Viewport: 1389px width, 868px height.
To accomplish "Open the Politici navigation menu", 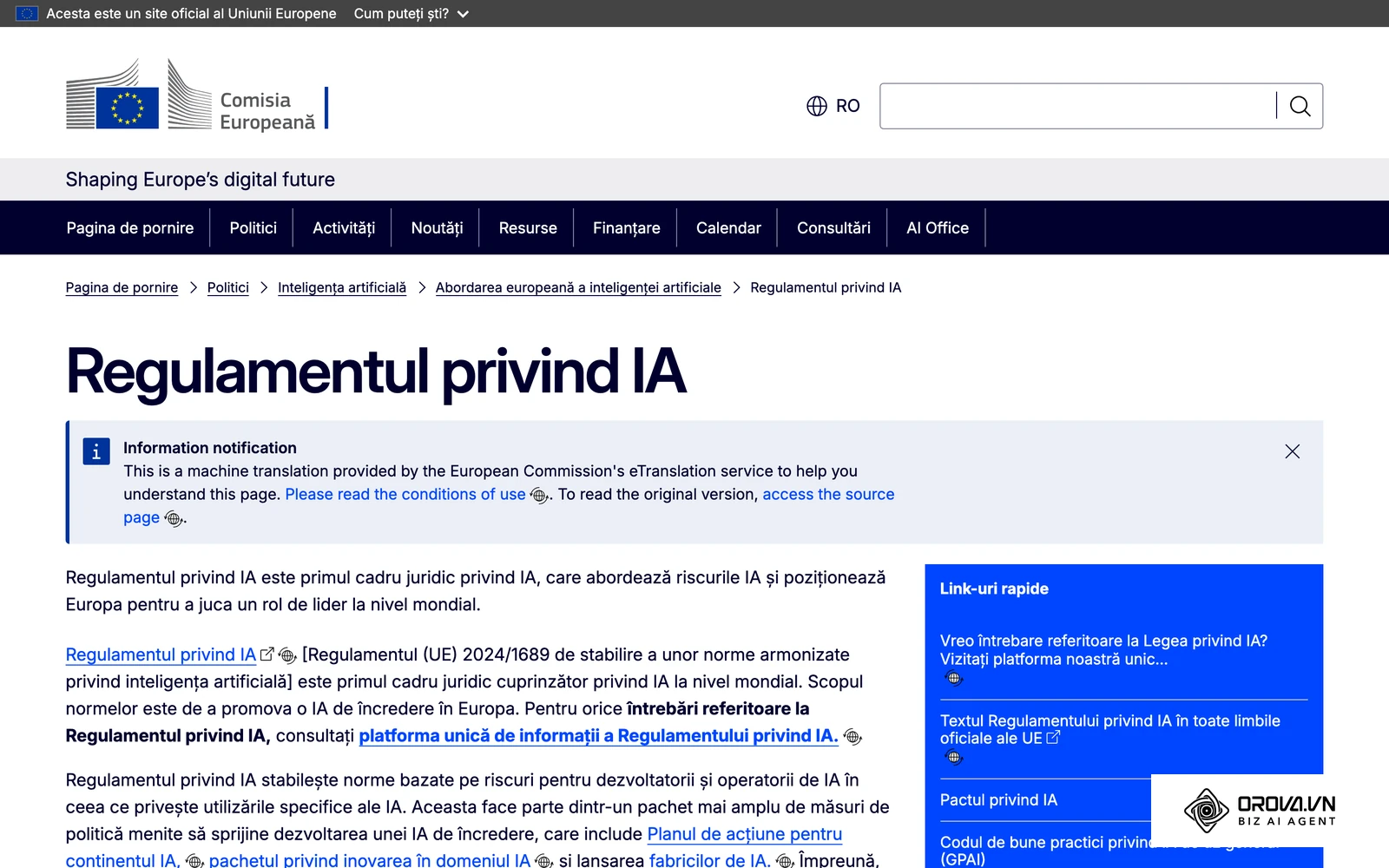I will click(253, 227).
